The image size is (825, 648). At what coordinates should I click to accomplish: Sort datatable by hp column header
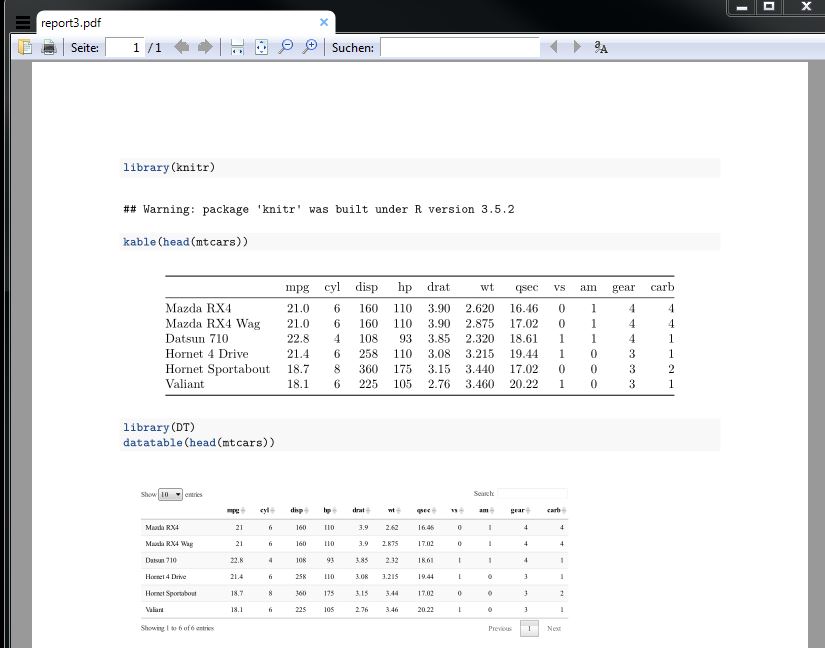(328, 510)
